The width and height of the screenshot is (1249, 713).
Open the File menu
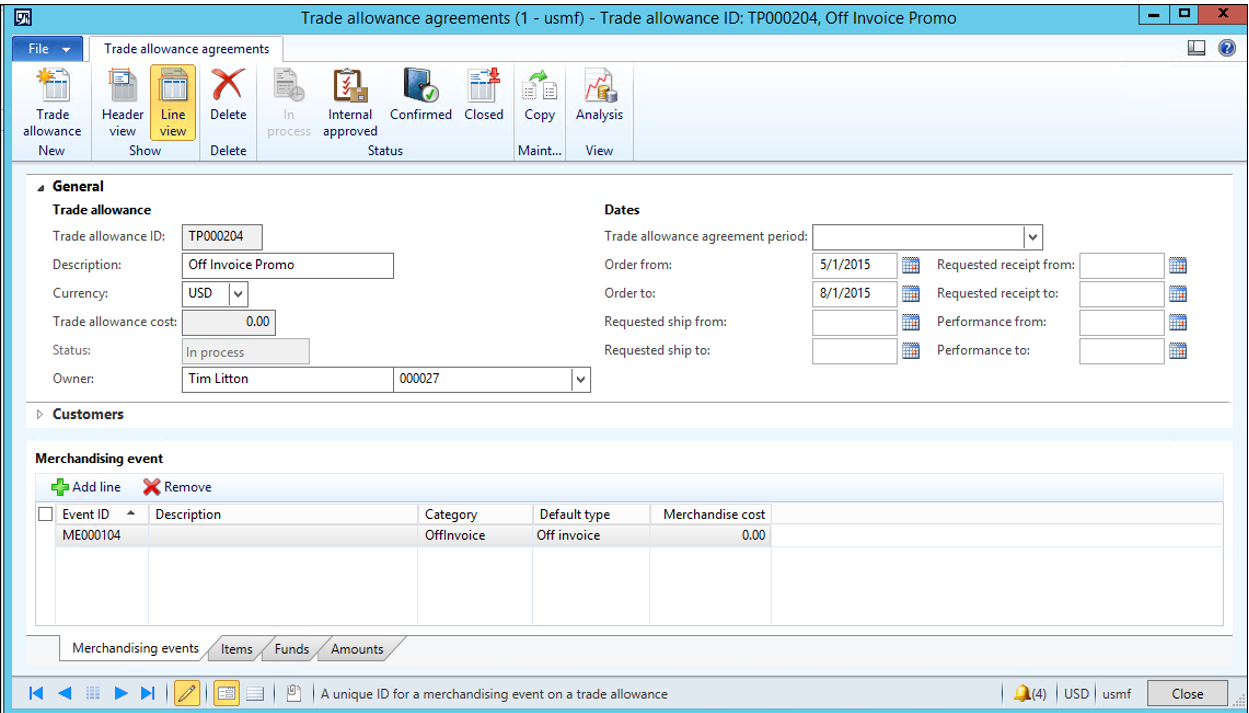(x=46, y=48)
